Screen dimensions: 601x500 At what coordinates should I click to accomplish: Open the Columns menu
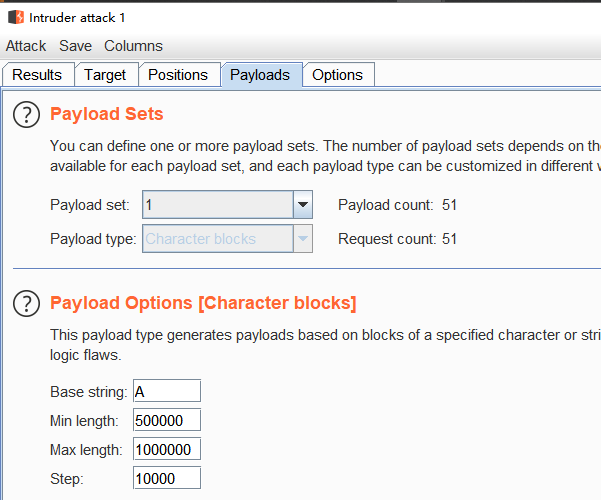click(133, 46)
